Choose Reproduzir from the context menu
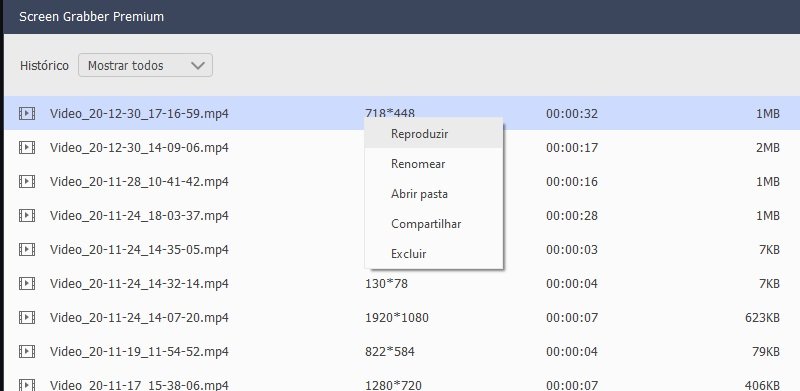Screen dimensions: 800x391 click(x=434, y=134)
